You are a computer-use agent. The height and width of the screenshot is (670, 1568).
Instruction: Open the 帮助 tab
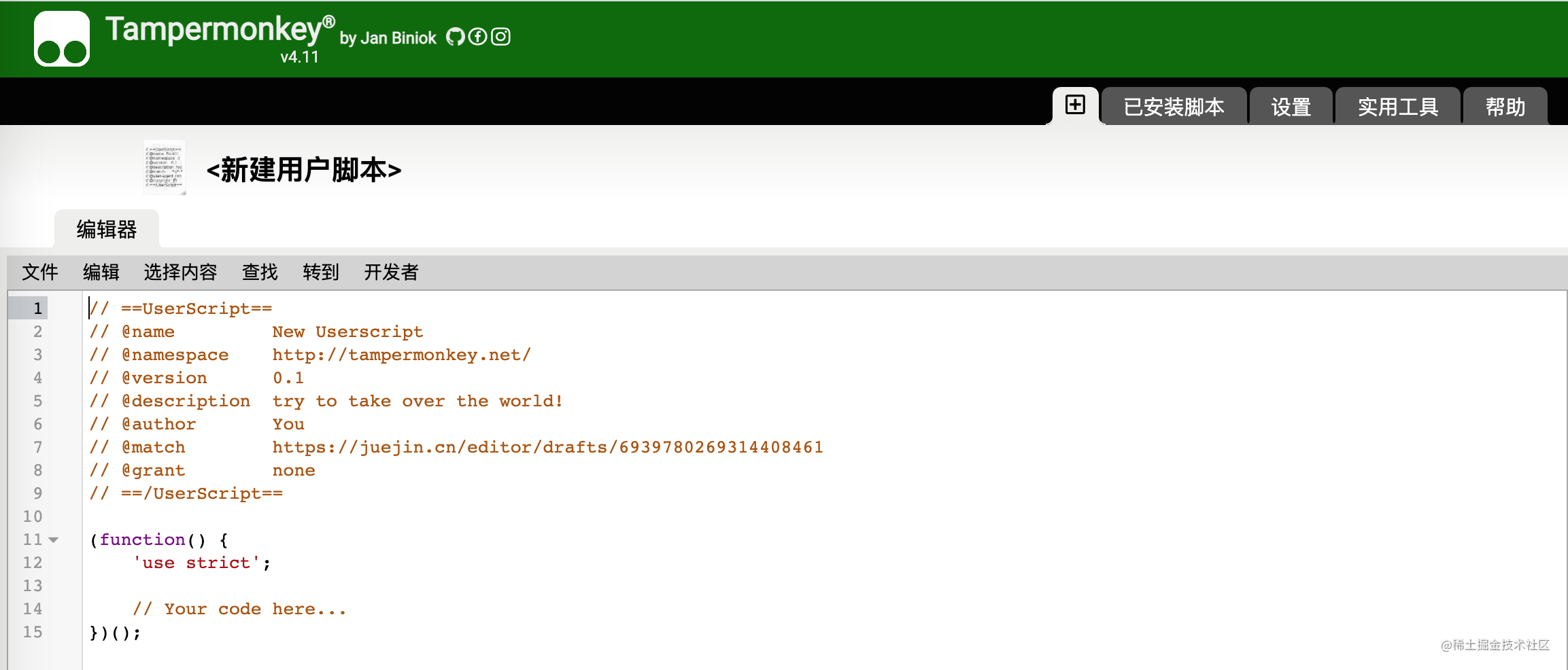tap(1505, 107)
